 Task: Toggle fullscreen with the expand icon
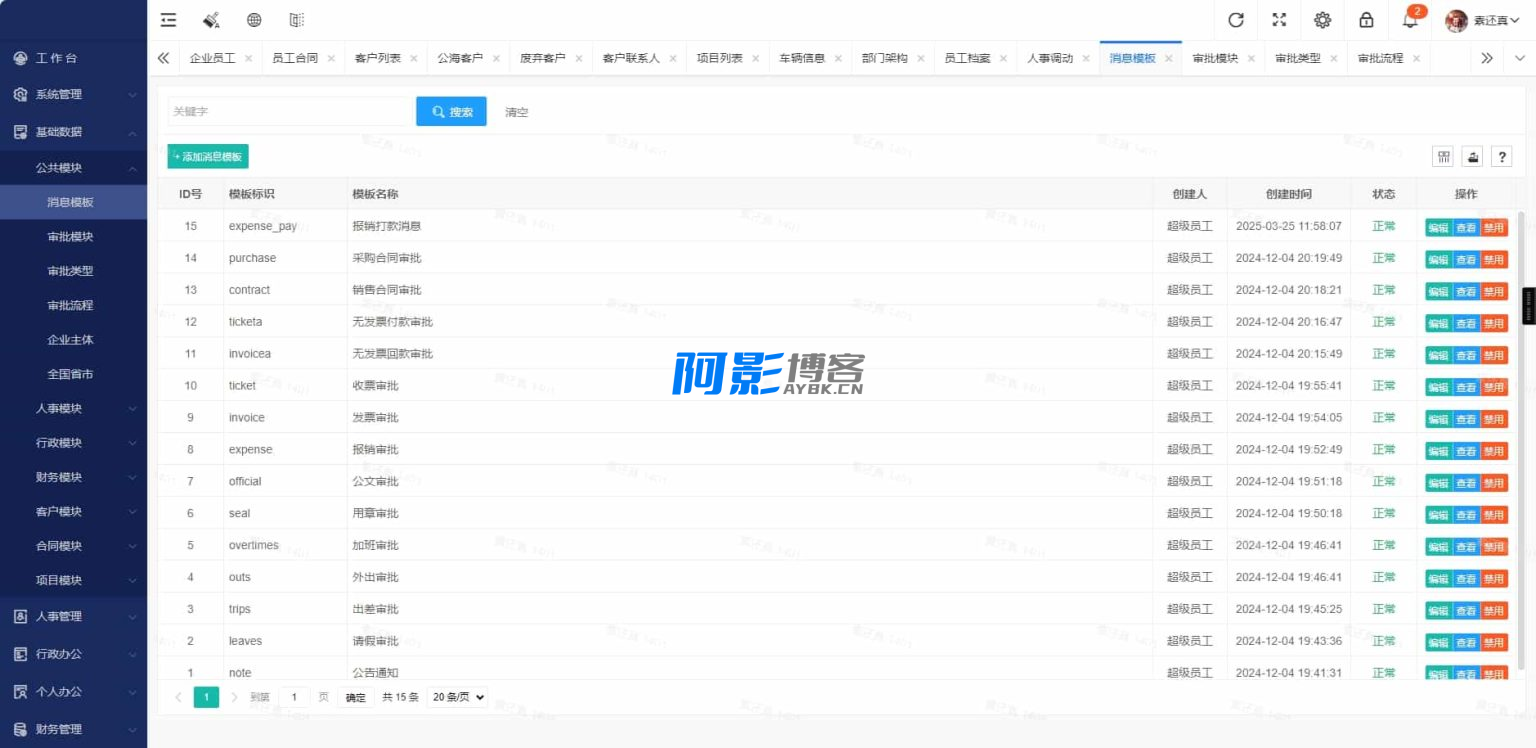(x=1279, y=20)
